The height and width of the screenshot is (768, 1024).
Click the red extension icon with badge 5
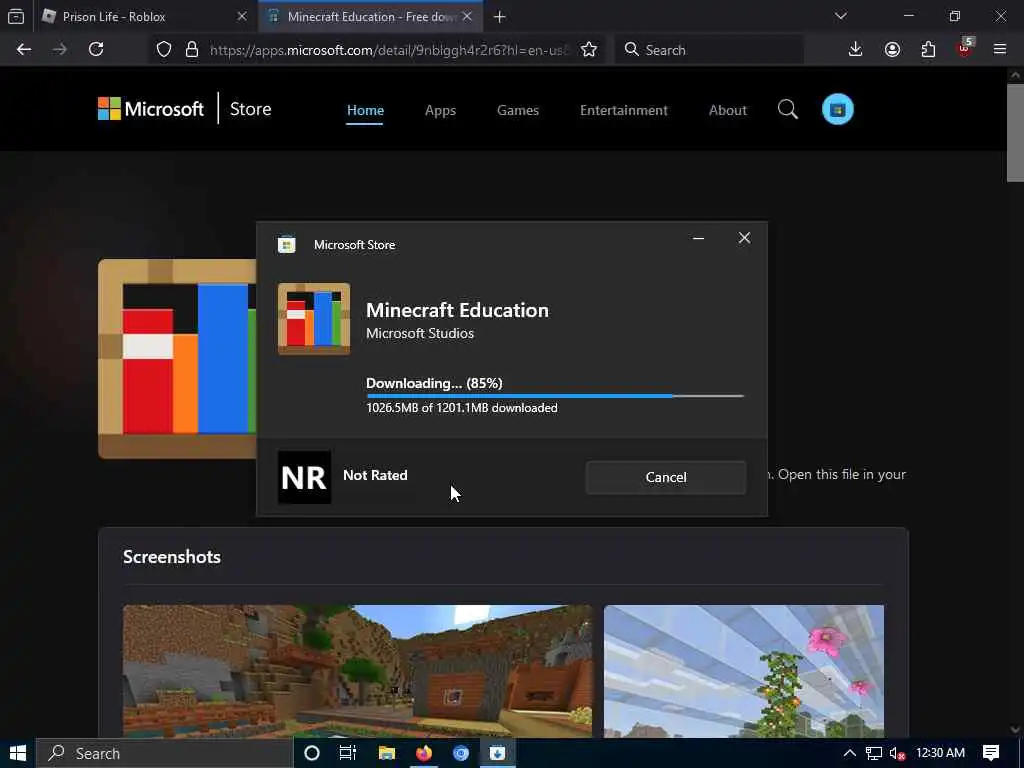click(965, 48)
